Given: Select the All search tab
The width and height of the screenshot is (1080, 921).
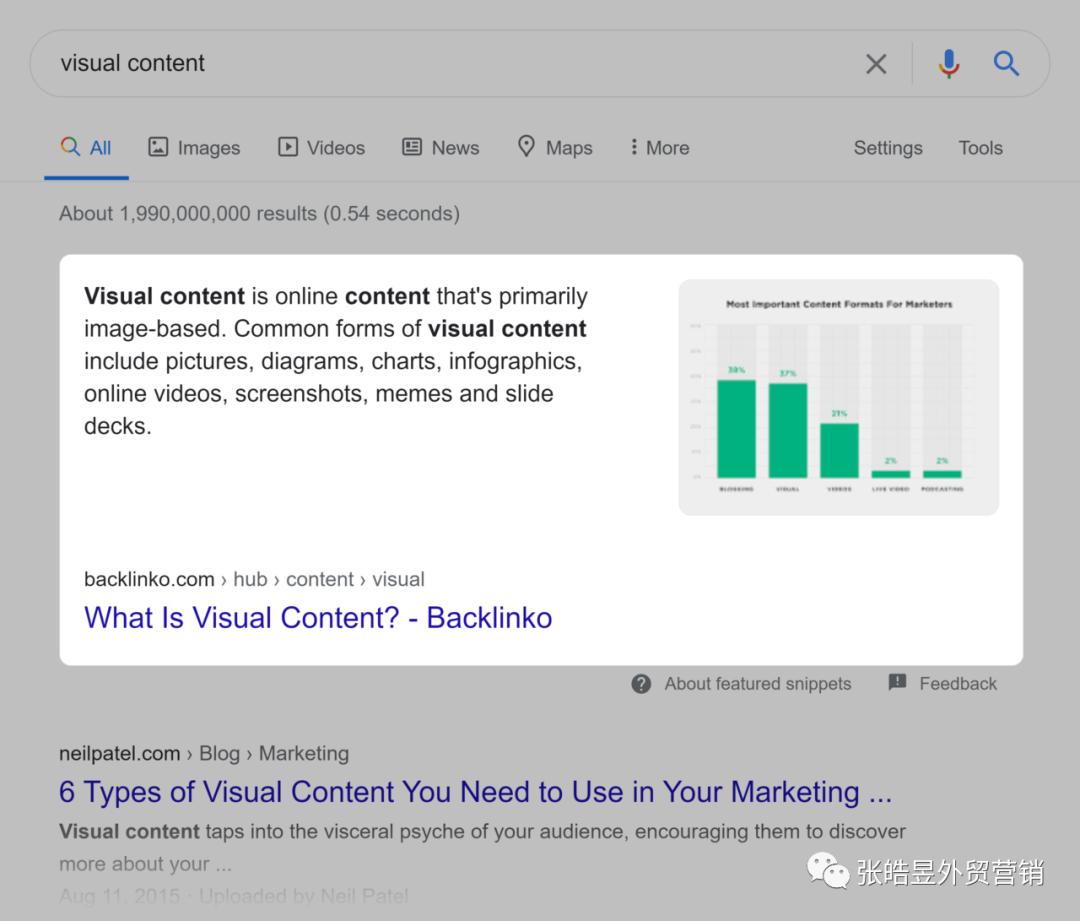Looking at the screenshot, I should (x=86, y=147).
